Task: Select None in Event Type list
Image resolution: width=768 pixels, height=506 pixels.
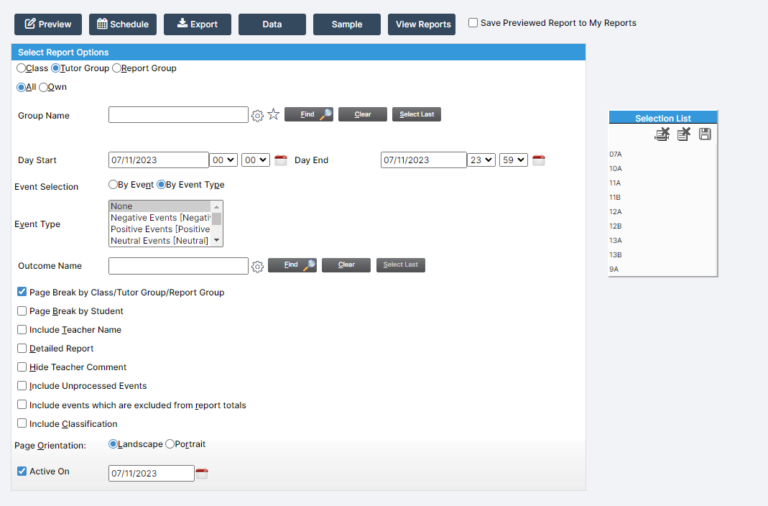Action: click(160, 206)
